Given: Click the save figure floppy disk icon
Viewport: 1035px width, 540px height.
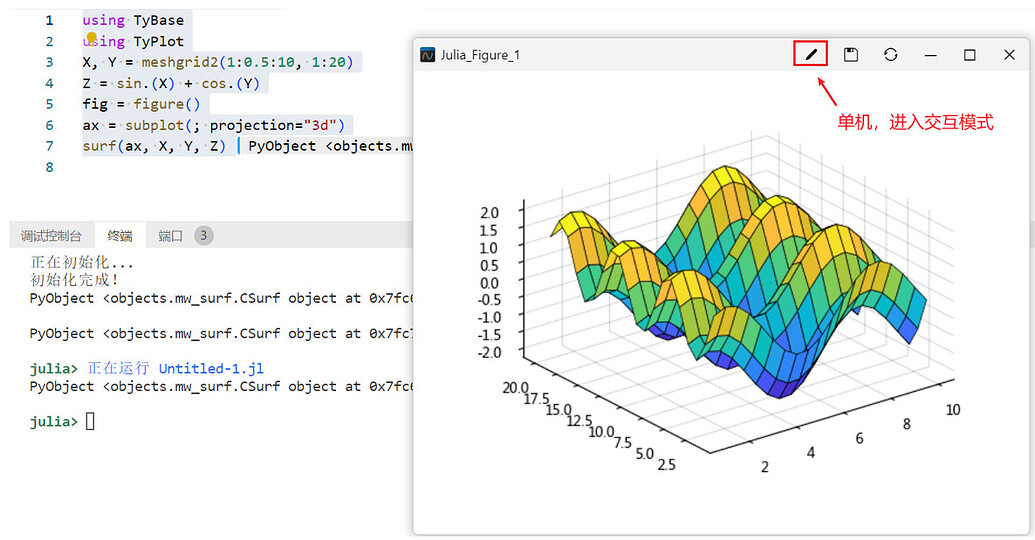Looking at the screenshot, I should point(851,55).
